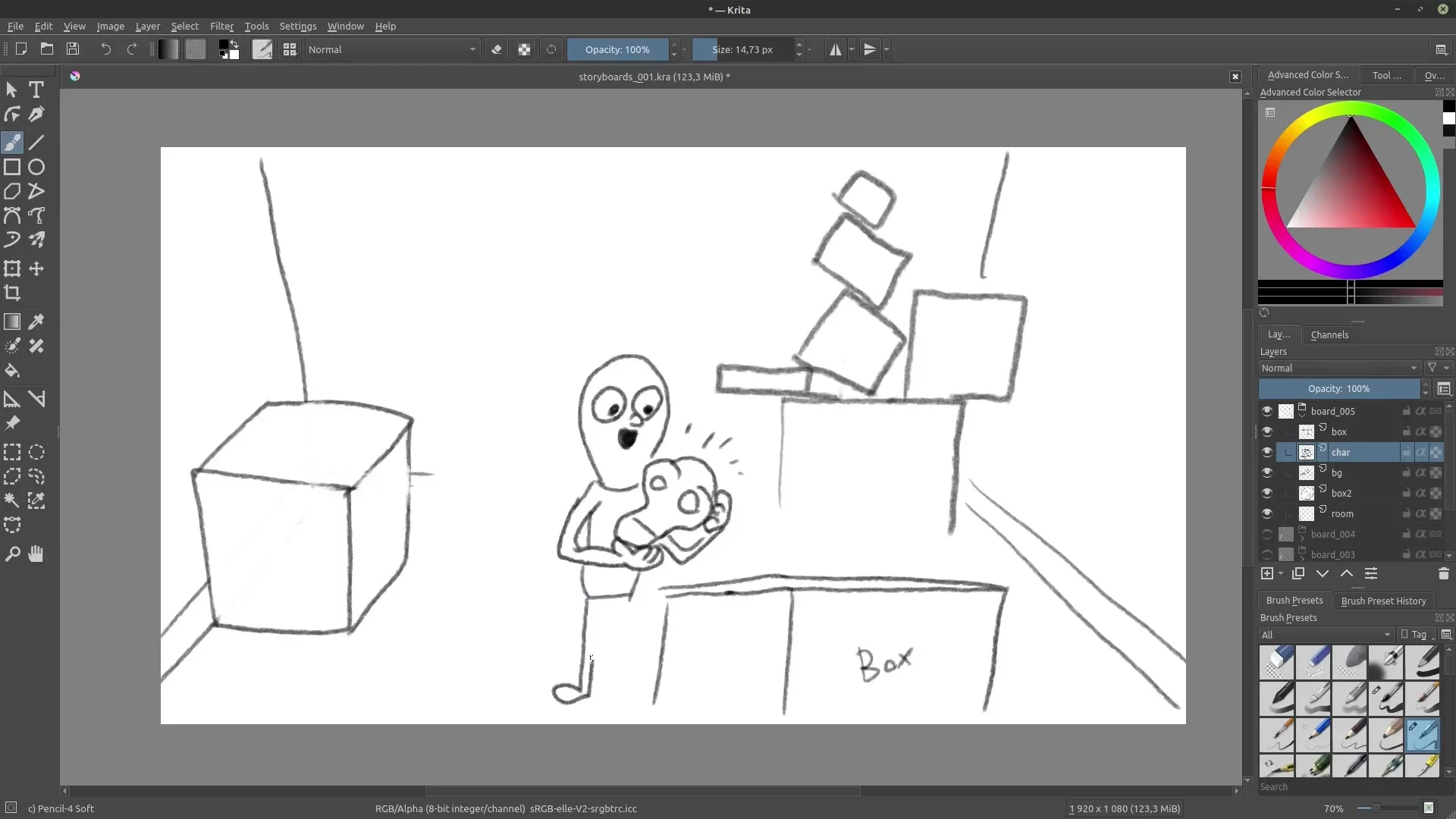The width and height of the screenshot is (1456, 819).
Task: Toggle eraser mode in toolbar
Action: click(497, 50)
